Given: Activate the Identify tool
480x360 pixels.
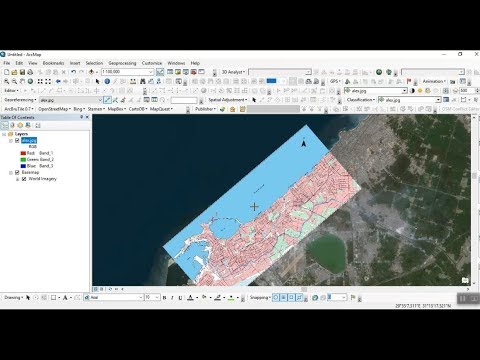Looking at the screenshot, I should (107, 81).
